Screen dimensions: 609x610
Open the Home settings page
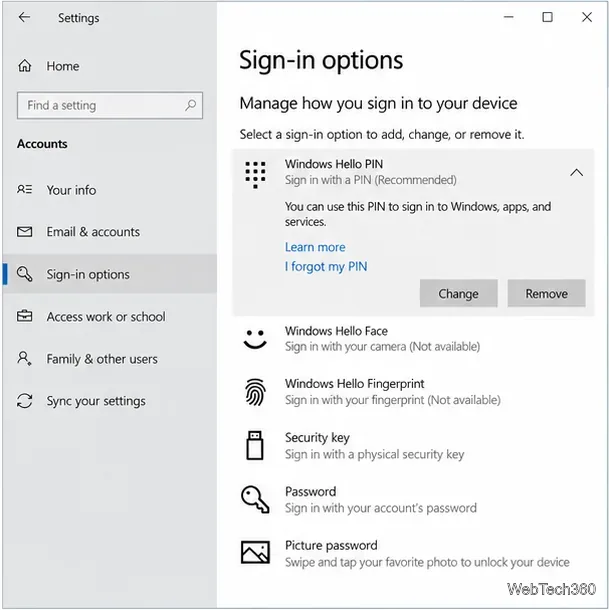pos(110,66)
